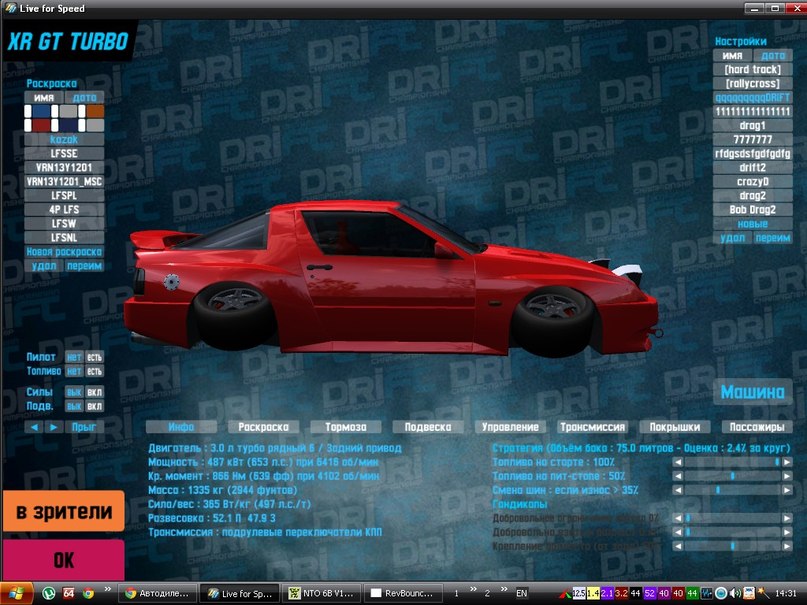The height and width of the screenshot is (605, 807).
Task: Increase Топливо на пит-стопе with its right arrow
Action: (x=787, y=476)
